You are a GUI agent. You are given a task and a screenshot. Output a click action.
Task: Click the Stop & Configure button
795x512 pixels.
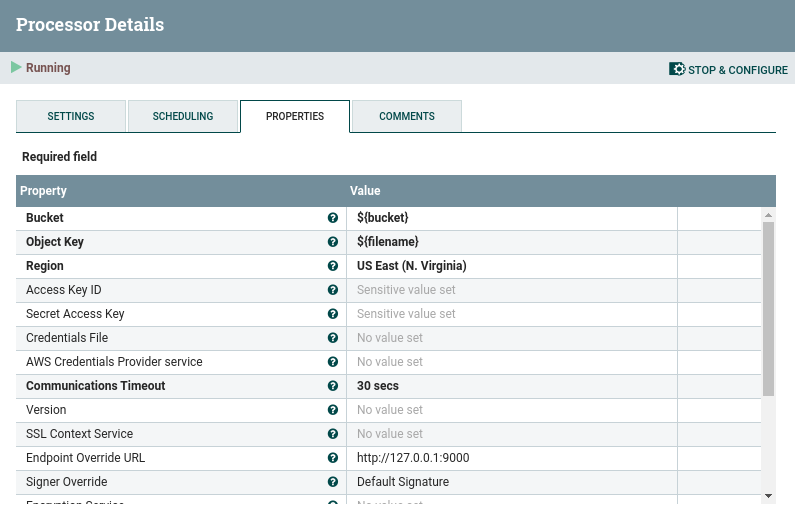pos(729,70)
